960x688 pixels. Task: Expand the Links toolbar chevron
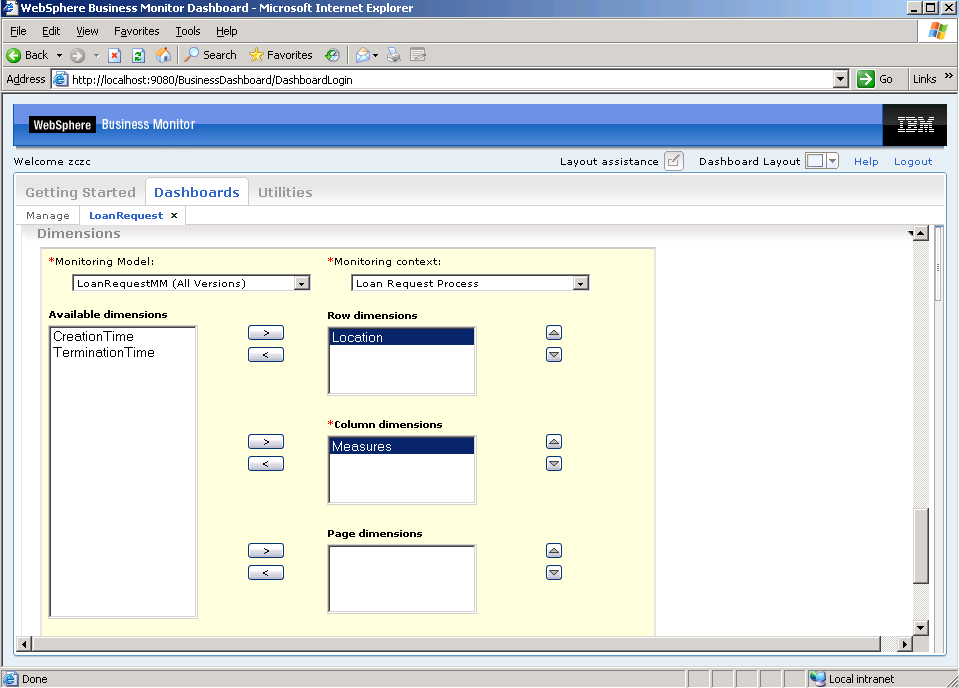949,76
